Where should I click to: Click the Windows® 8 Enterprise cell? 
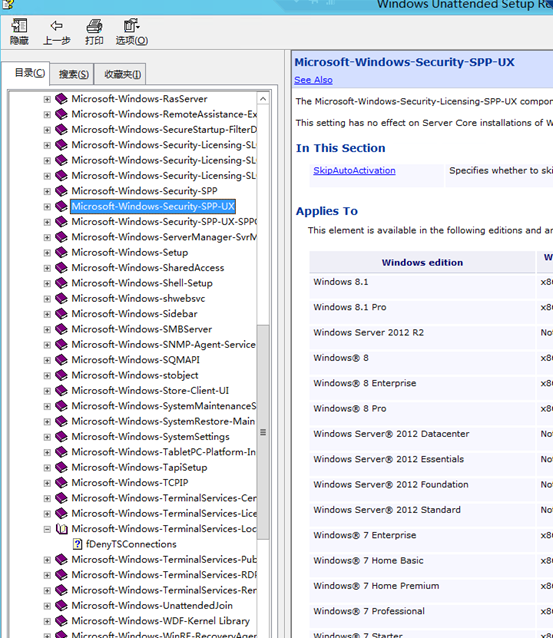tap(422, 387)
